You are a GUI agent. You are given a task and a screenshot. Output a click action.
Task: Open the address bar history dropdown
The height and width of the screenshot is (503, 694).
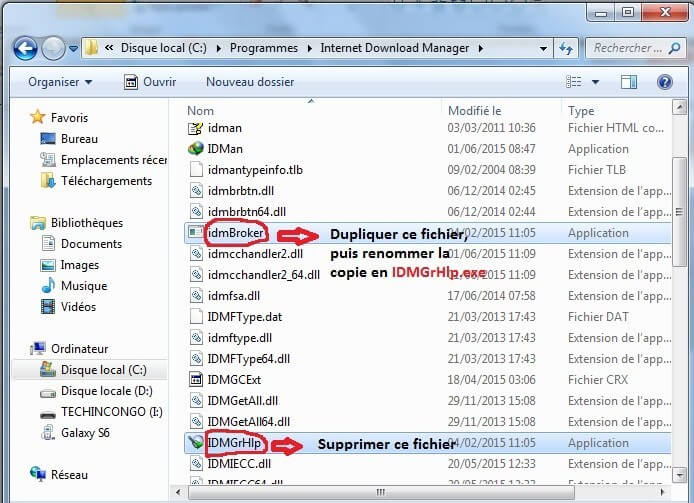point(543,48)
